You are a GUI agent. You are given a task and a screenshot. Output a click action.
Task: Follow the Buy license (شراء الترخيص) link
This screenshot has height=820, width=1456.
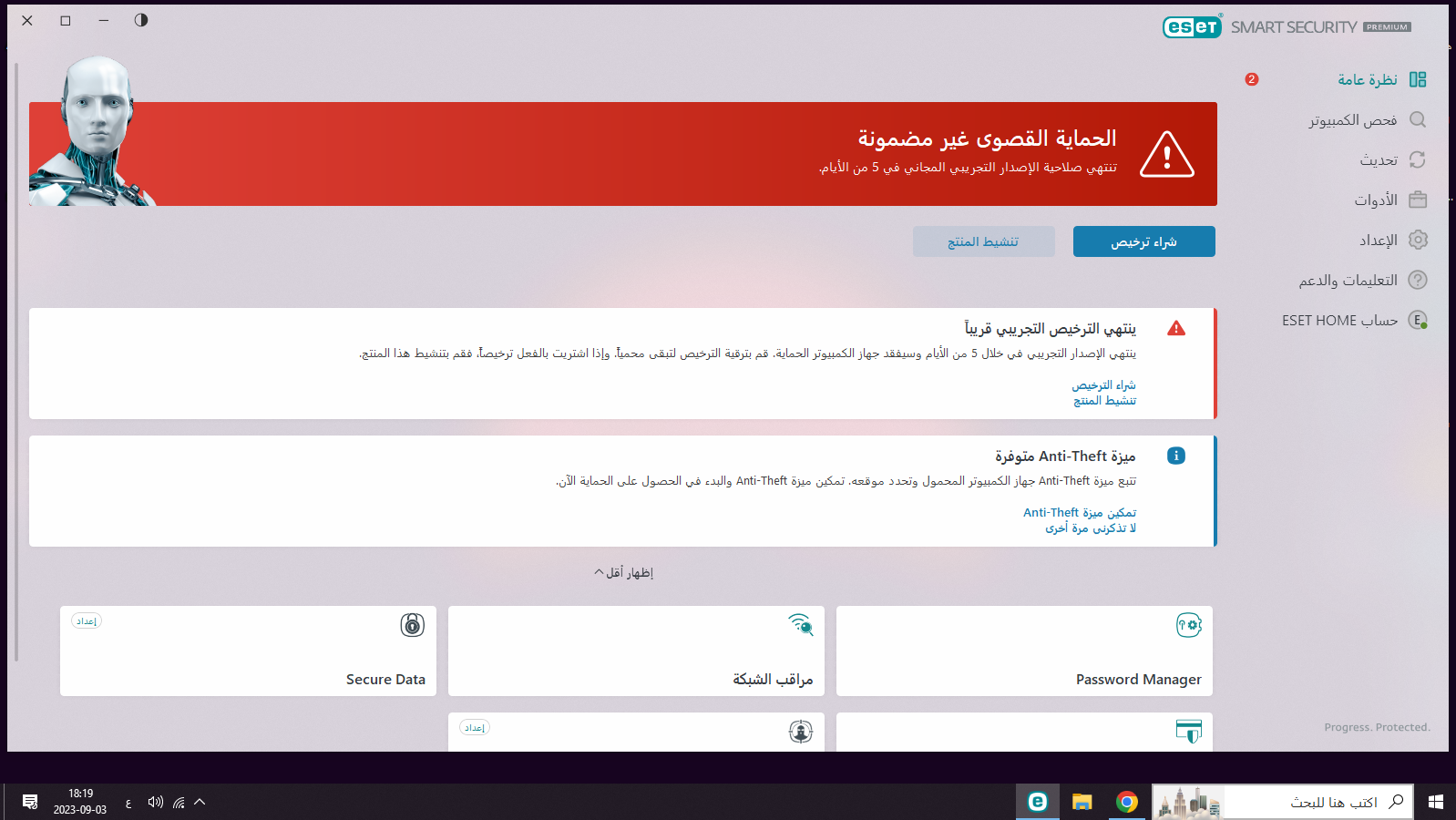tap(1104, 385)
